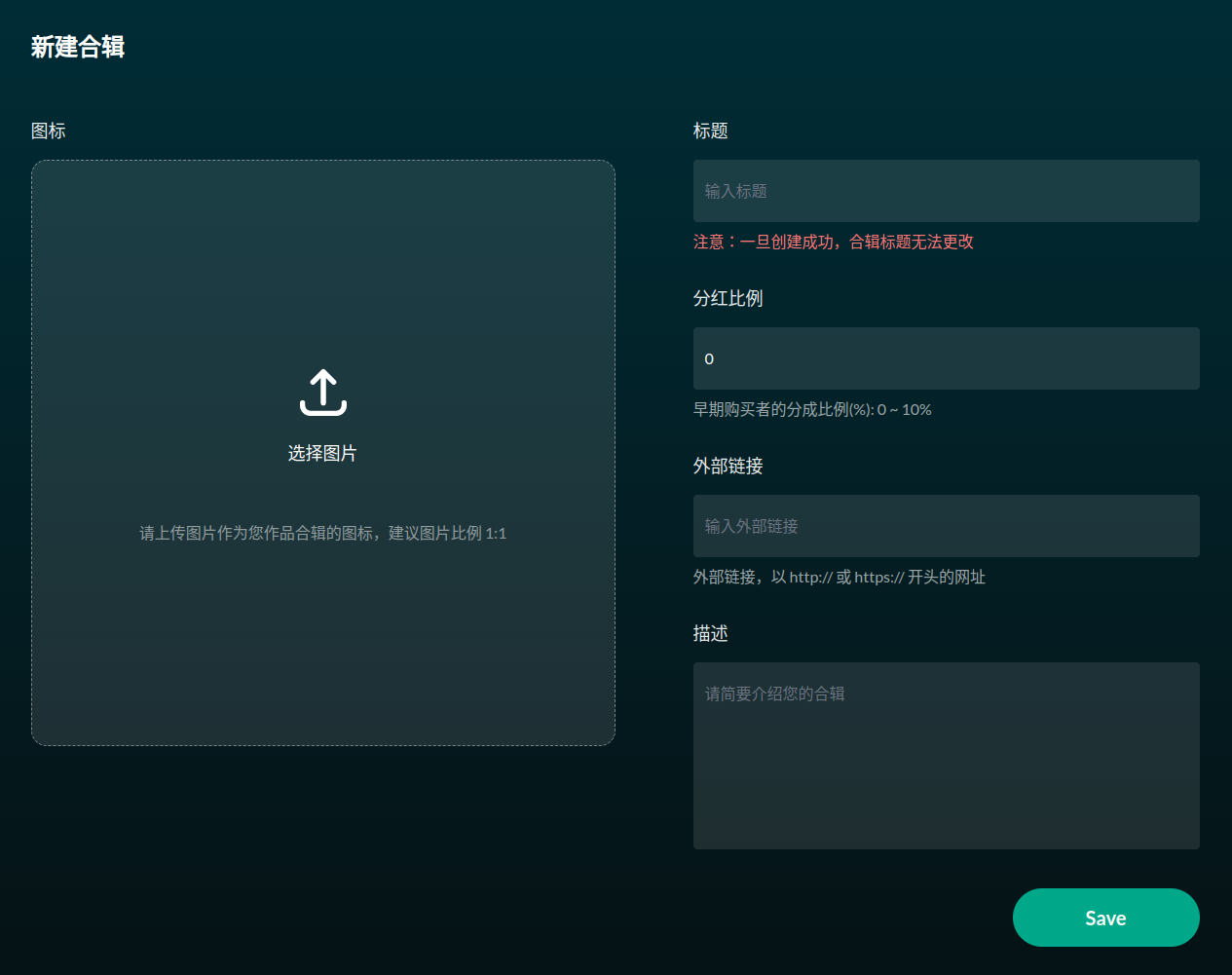Click the red title warning note

tap(833, 243)
